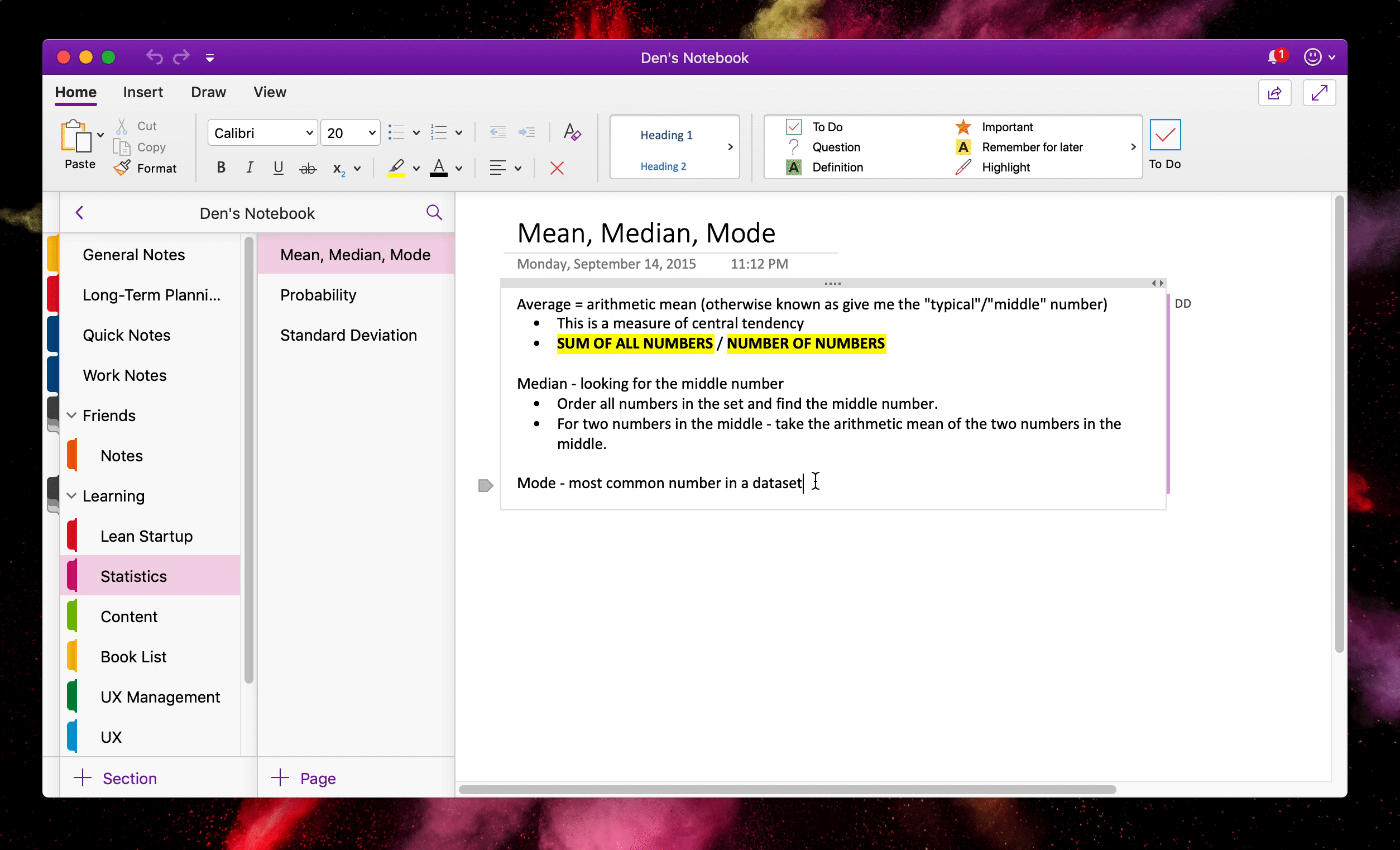Collapse the Friends section expander
Image resolution: width=1400 pixels, height=850 pixels.
pos(75,415)
